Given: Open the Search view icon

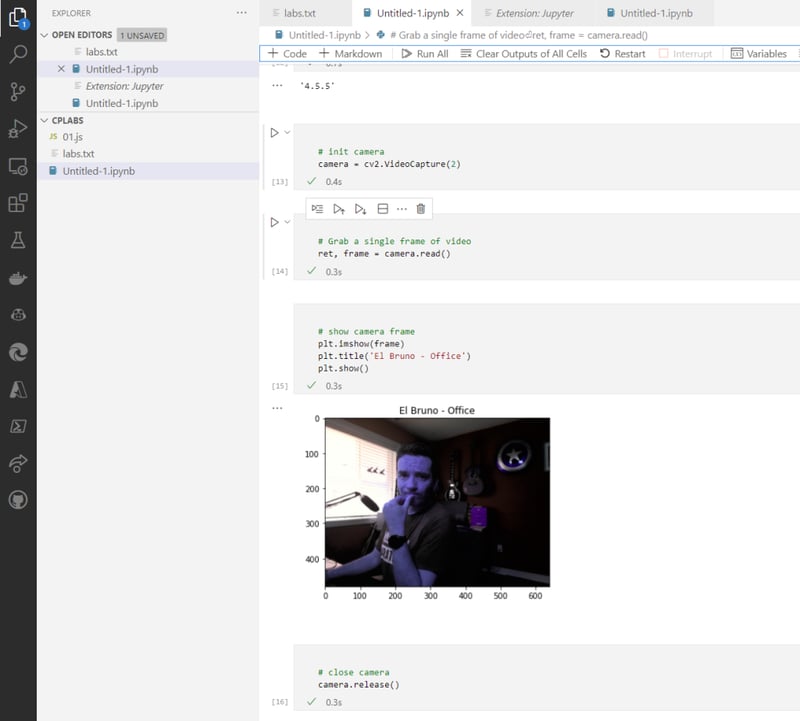Looking at the screenshot, I should pyautogui.click(x=18, y=54).
